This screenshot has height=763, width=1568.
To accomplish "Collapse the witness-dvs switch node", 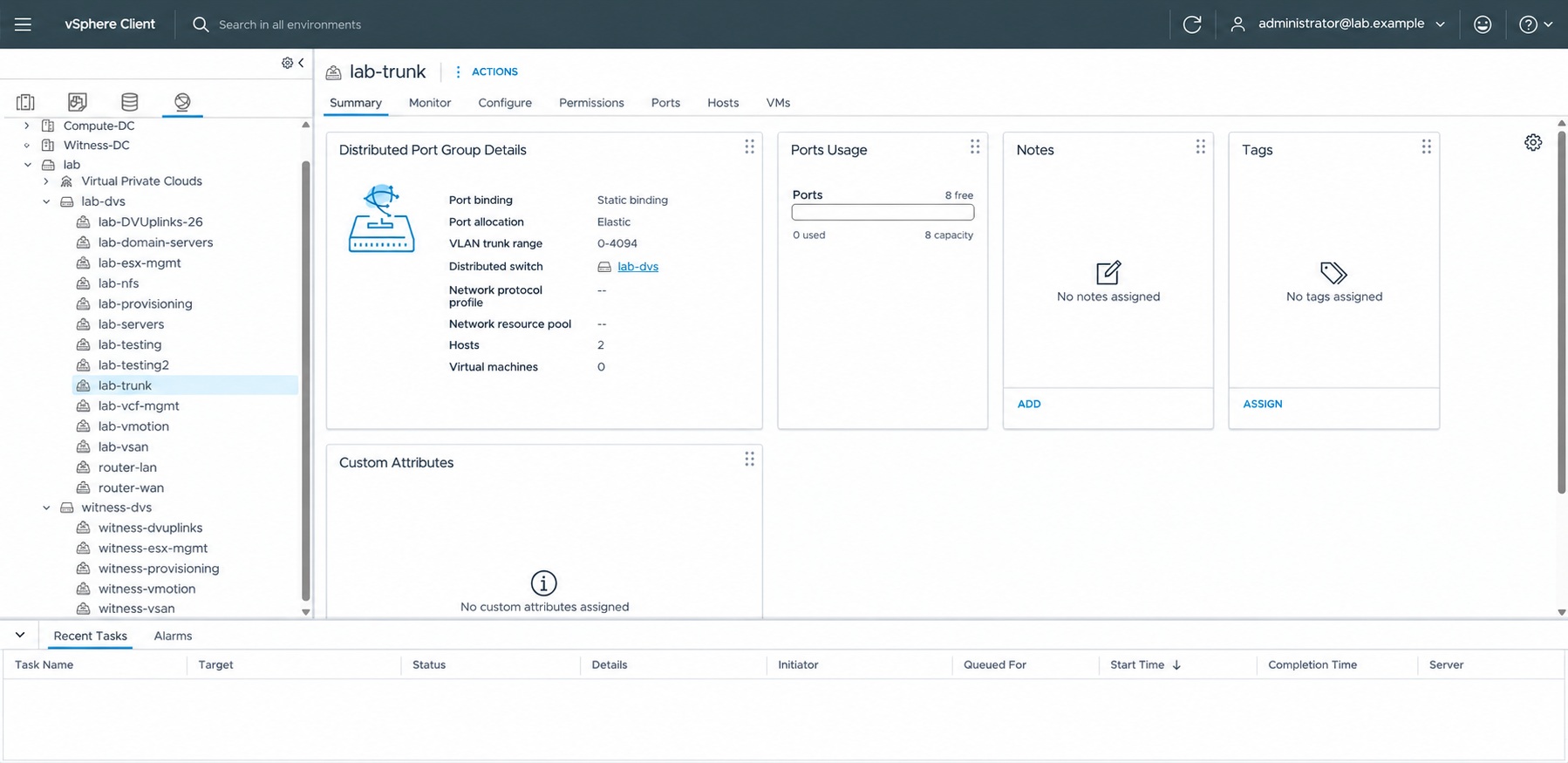I will (x=46, y=508).
